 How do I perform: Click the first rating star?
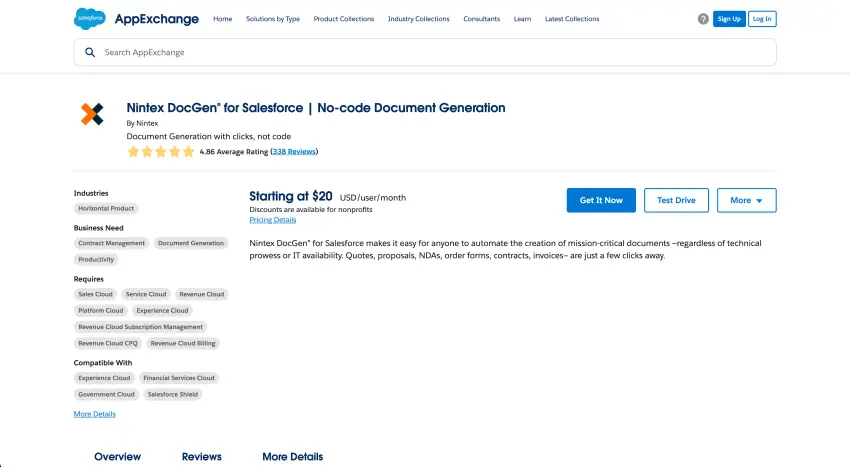tap(133, 152)
